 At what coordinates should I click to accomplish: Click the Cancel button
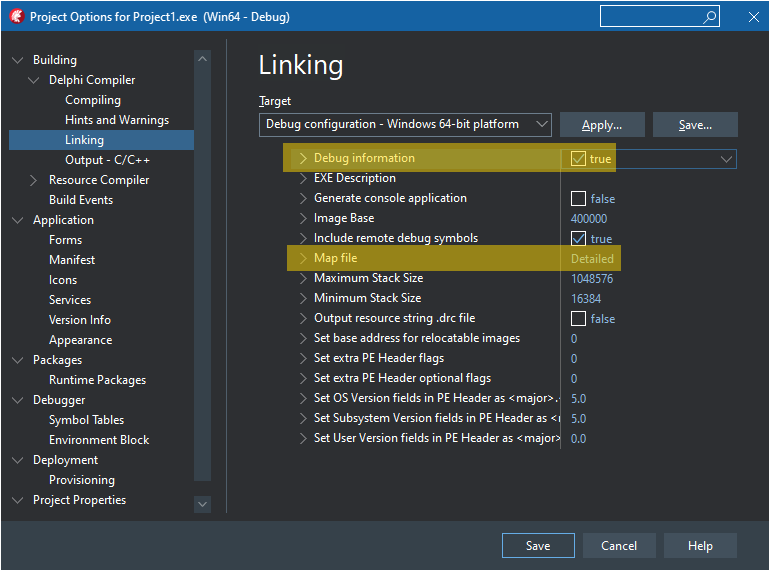(x=619, y=546)
